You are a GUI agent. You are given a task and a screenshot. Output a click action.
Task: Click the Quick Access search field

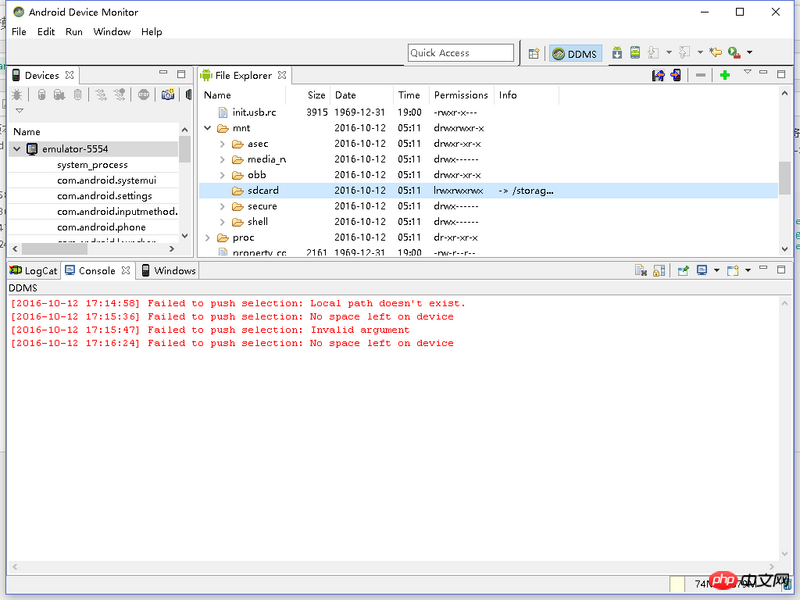460,53
